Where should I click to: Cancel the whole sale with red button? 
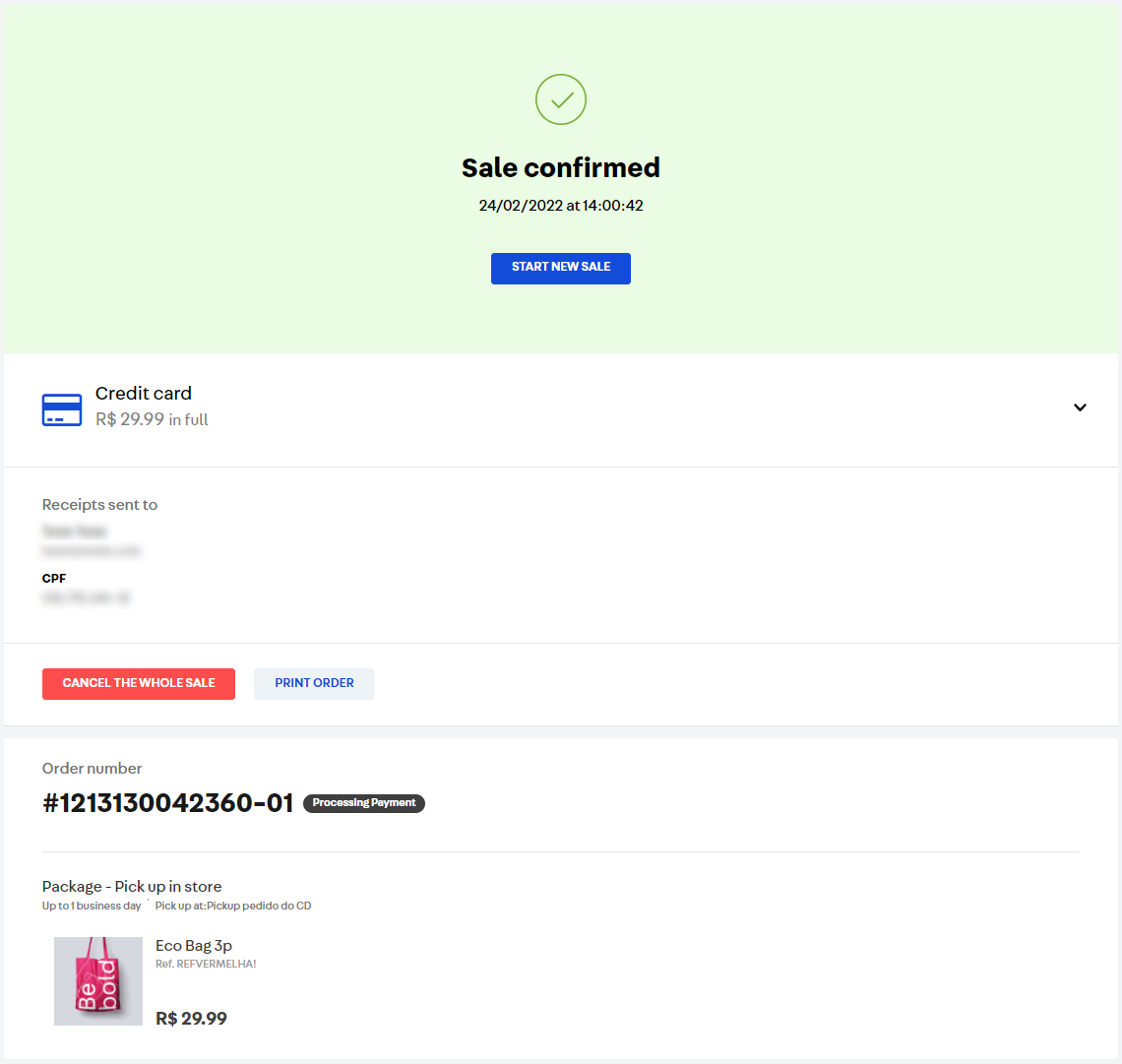click(139, 684)
